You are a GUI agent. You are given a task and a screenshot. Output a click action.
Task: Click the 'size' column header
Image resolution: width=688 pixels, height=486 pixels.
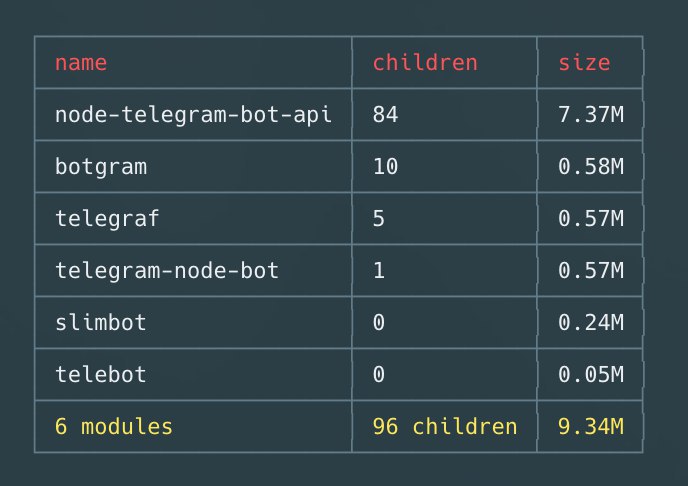pyautogui.click(x=584, y=63)
